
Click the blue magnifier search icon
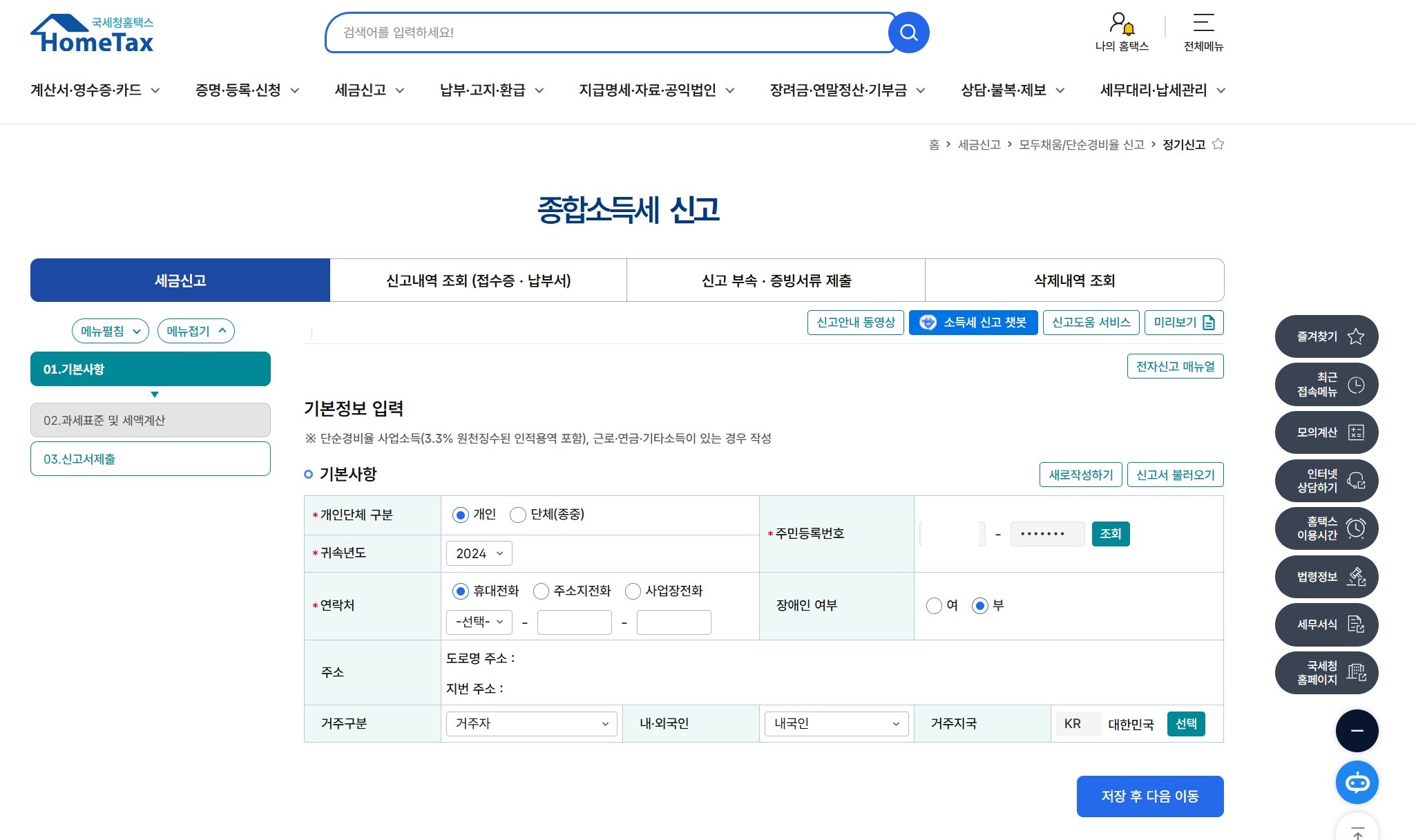(908, 32)
